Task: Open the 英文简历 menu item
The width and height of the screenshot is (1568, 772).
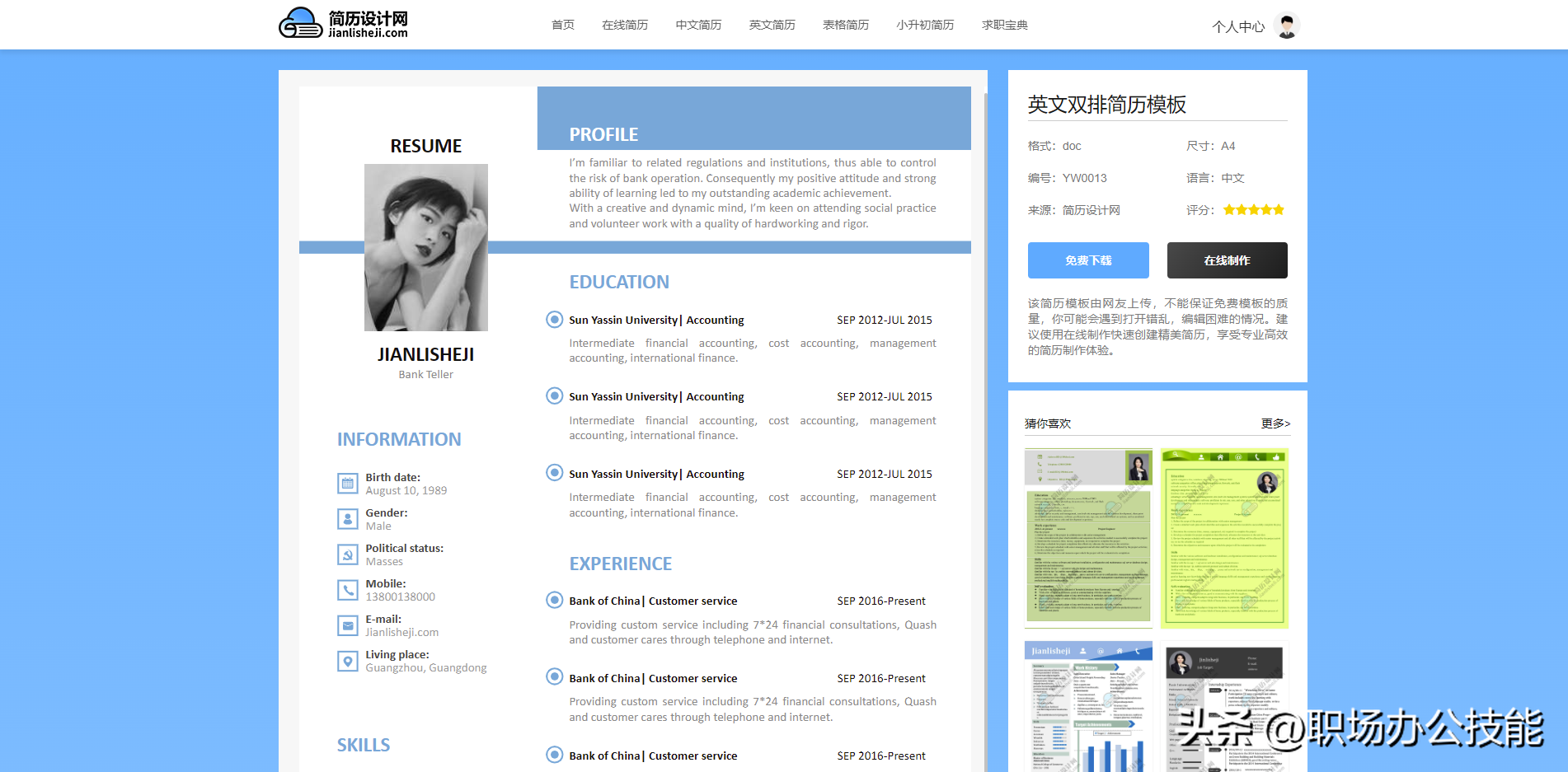Action: (772, 25)
